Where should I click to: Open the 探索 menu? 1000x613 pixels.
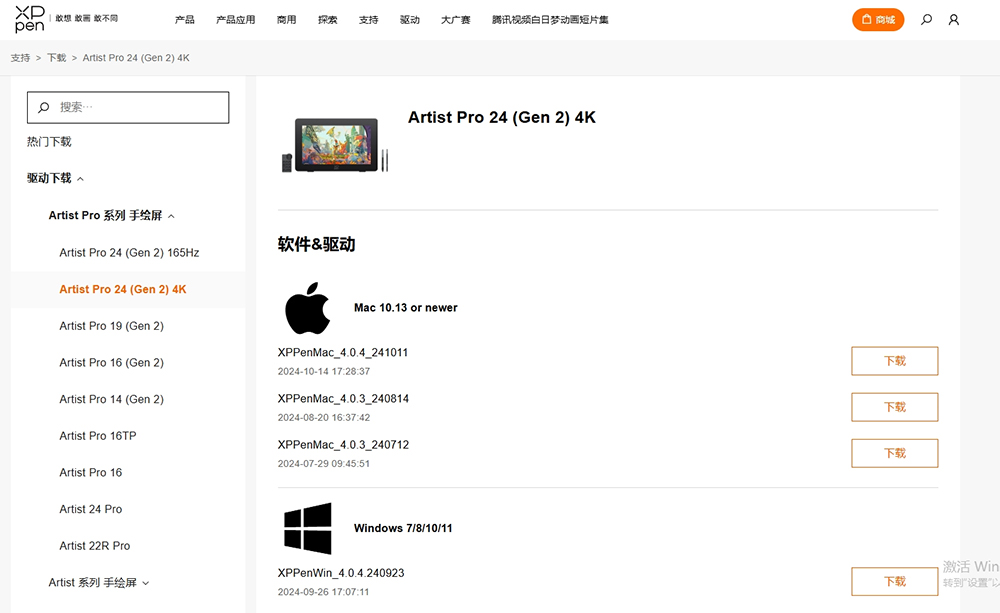coord(327,20)
